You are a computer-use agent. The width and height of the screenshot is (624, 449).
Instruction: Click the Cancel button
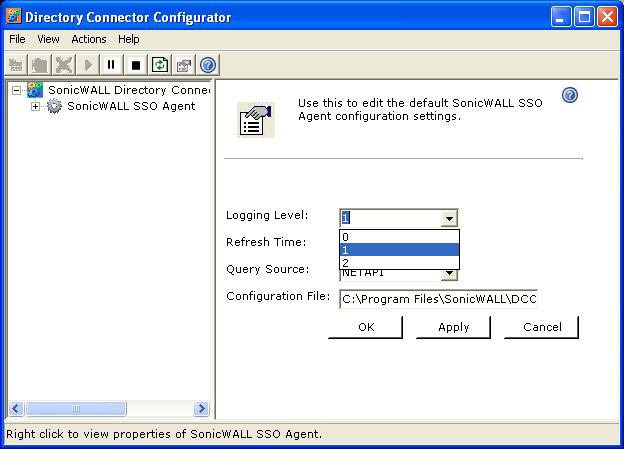click(x=542, y=327)
